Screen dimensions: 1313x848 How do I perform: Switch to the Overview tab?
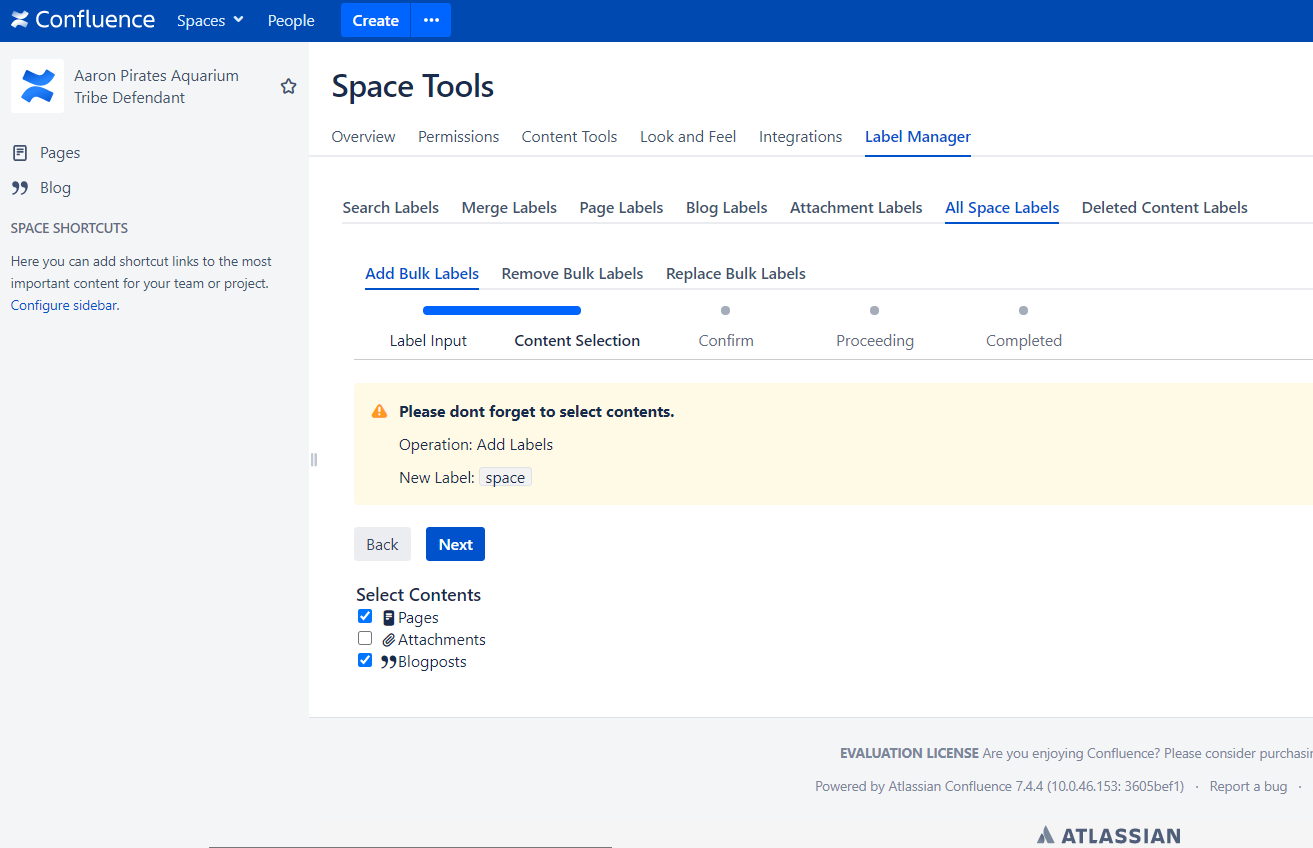[363, 137]
